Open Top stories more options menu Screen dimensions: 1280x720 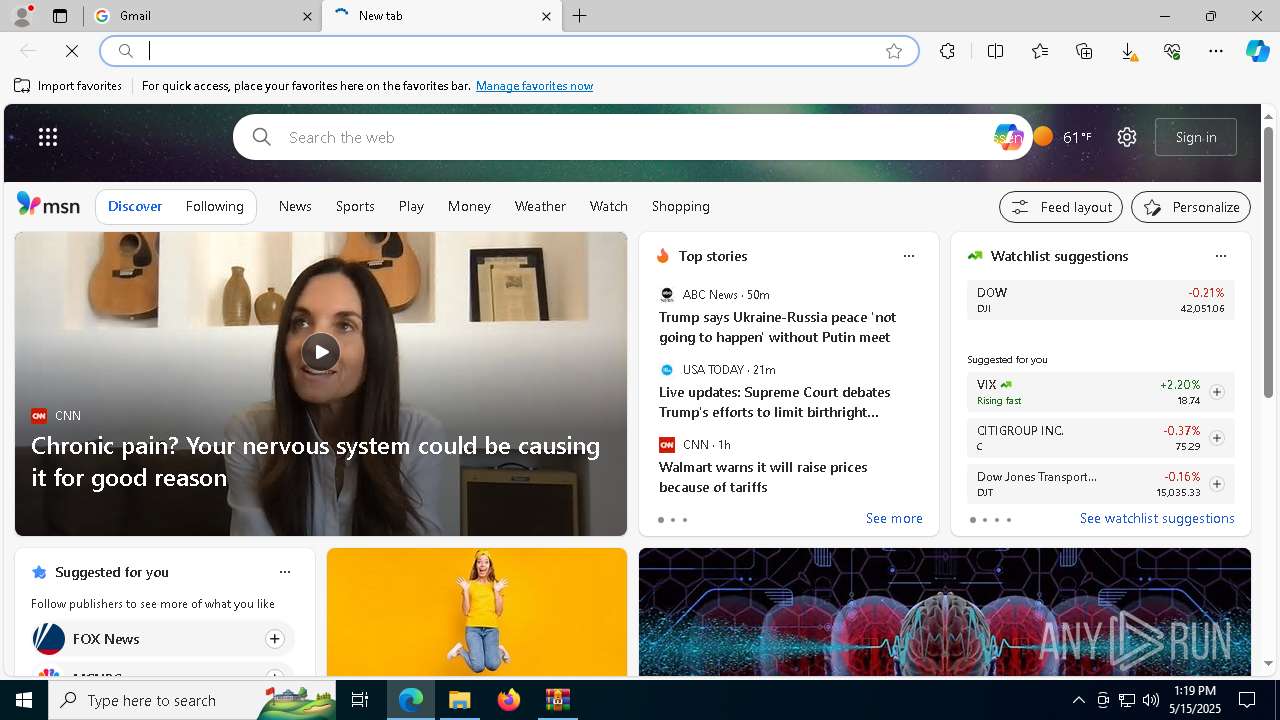pos(909,256)
